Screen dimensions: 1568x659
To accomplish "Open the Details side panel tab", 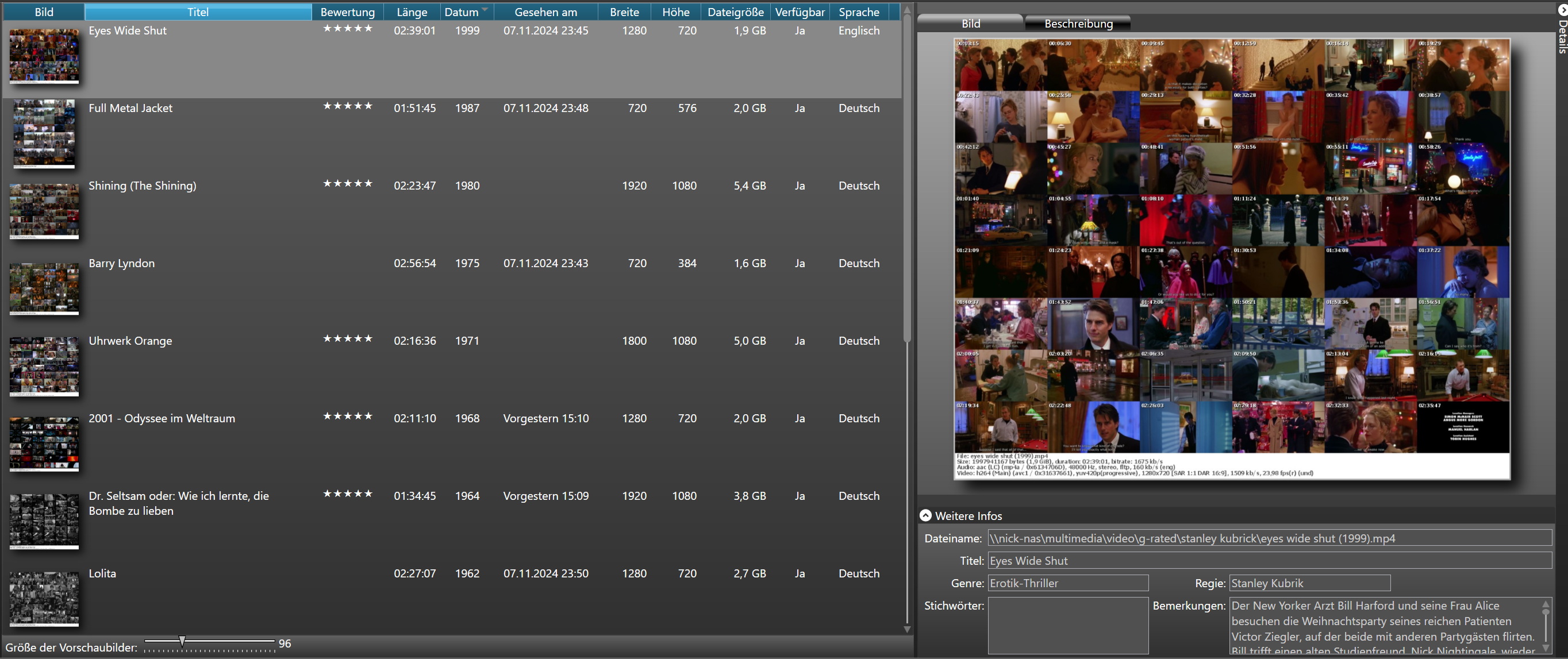I will coord(1562,29).
